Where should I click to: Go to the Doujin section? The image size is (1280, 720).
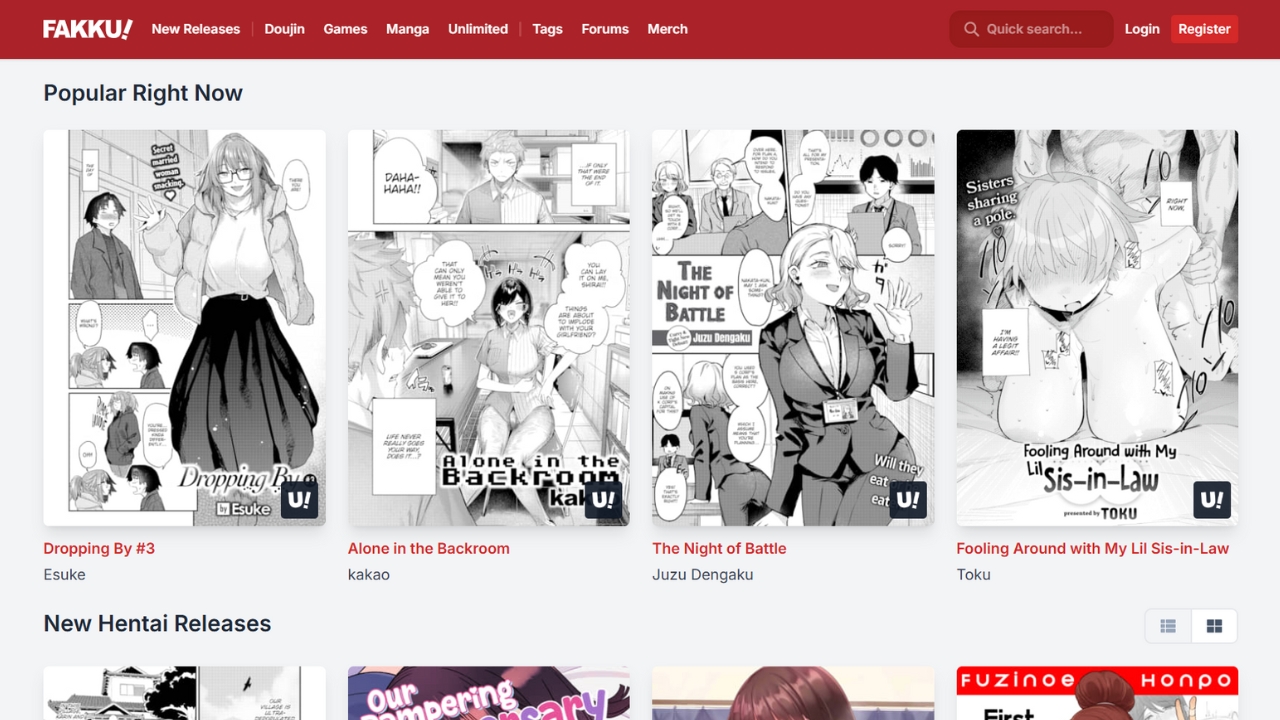[x=285, y=29]
